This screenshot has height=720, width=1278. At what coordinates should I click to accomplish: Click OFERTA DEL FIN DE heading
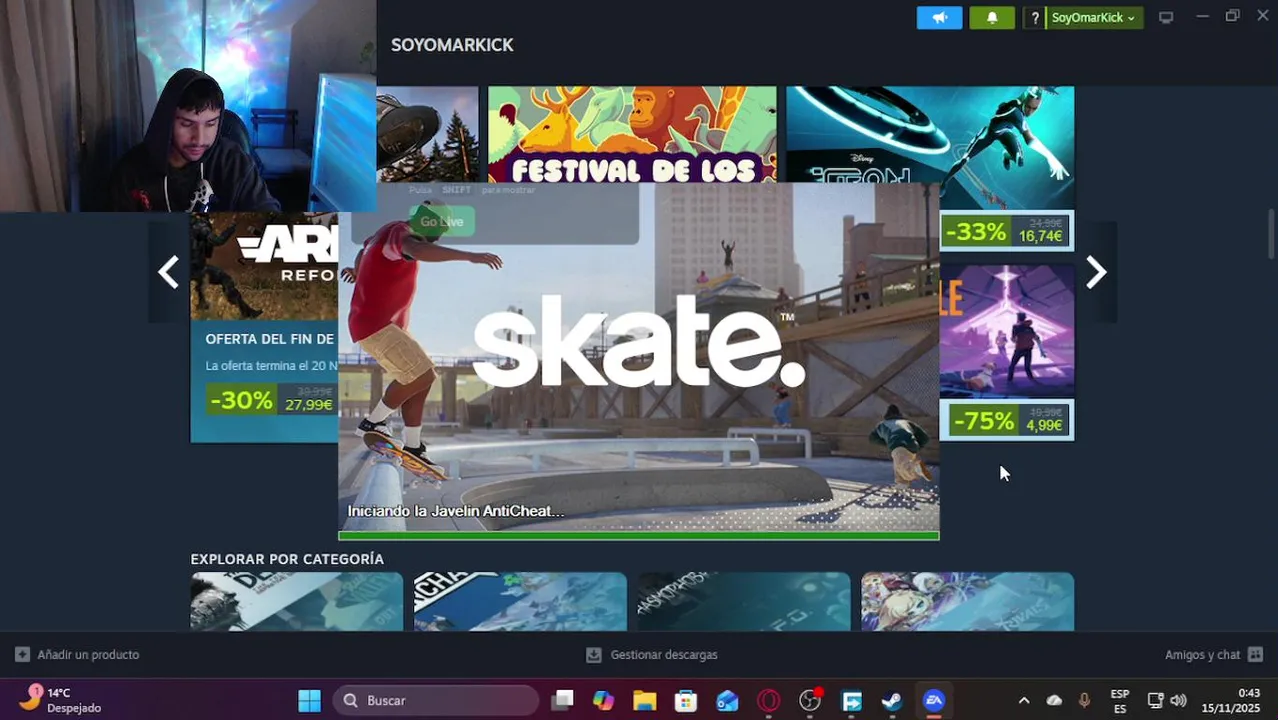269,339
